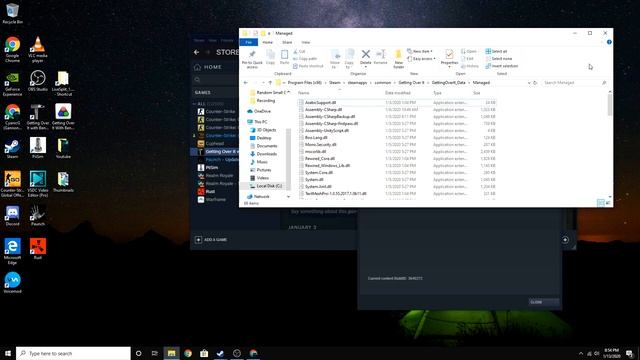Collapse the ALL games list in Steam
This screenshot has height=360, width=640.
point(195,104)
